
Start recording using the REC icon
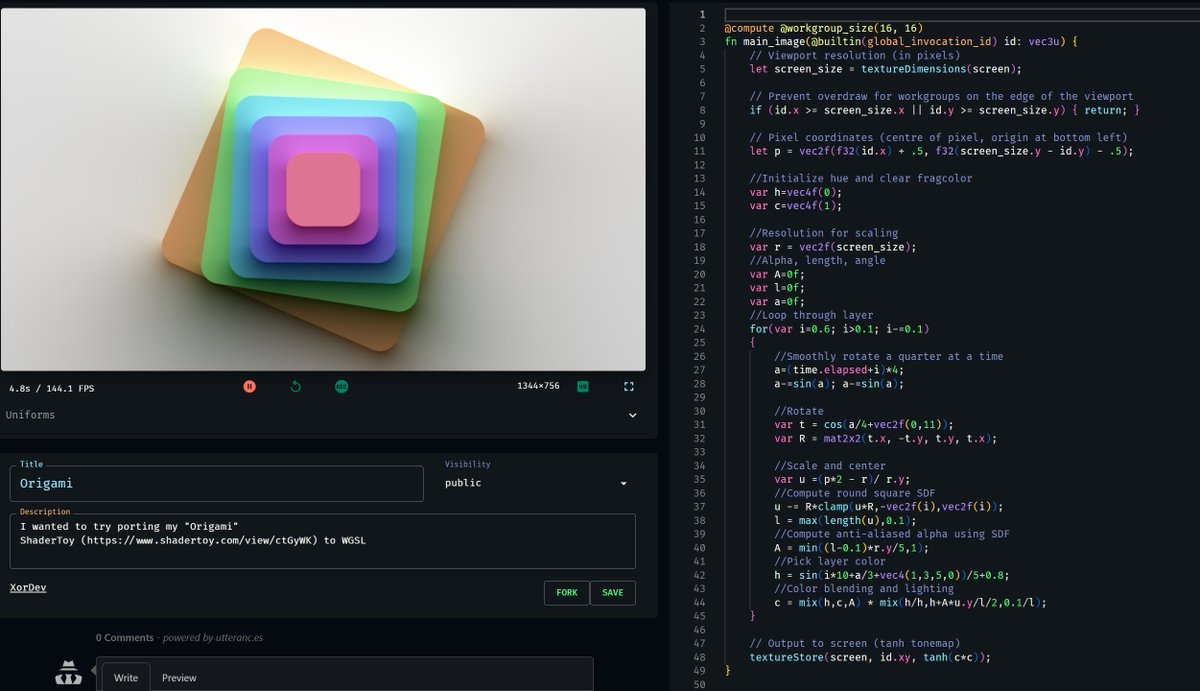[x=341, y=385]
